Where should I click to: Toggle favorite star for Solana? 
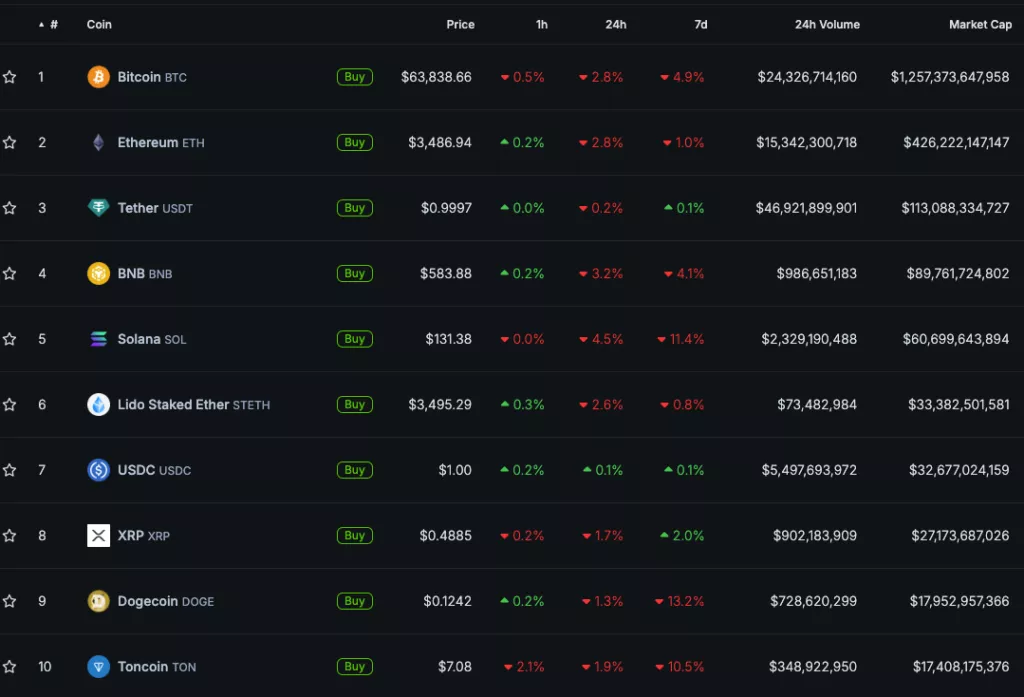[x=9, y=339]
